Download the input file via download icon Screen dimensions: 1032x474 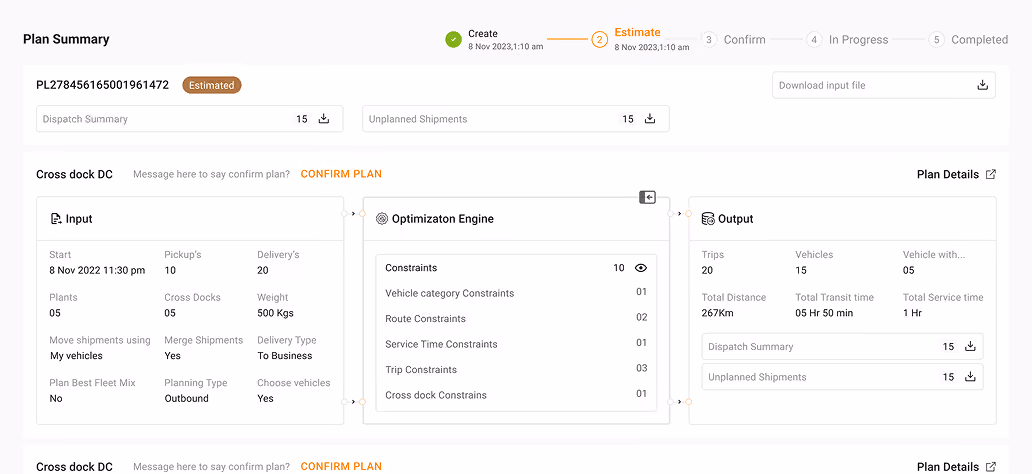coord(983,85)
